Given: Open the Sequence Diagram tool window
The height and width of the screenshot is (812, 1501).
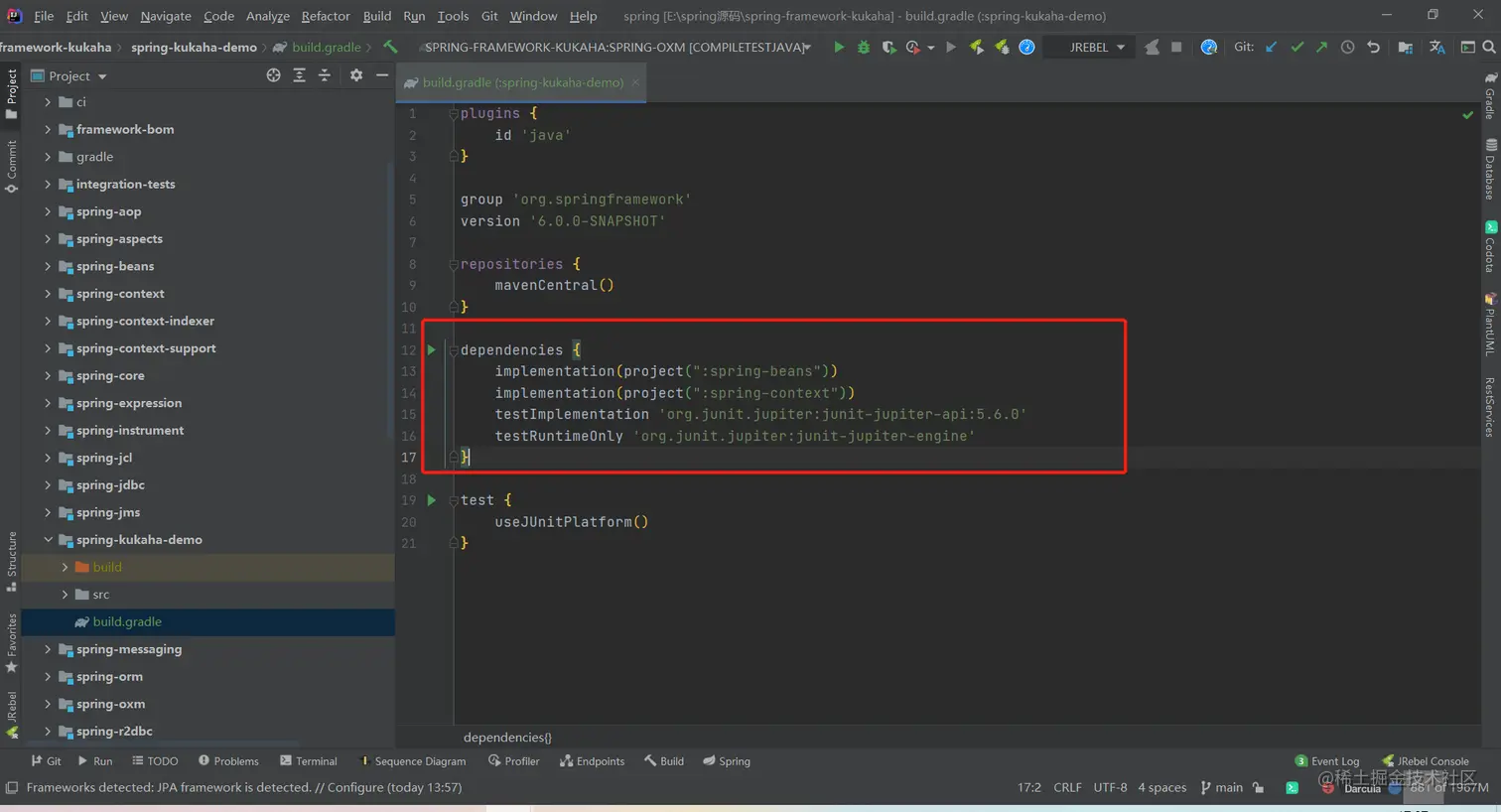Looking at the screenshot, I should [x=413, y=761].
